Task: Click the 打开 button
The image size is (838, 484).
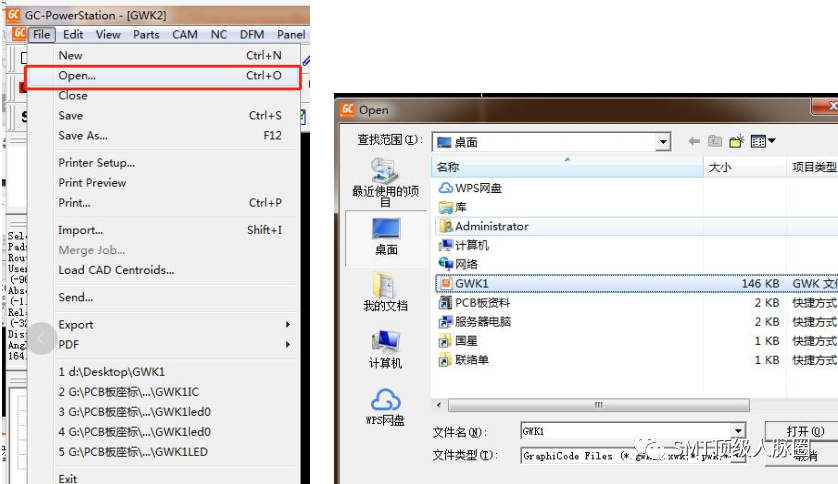Action: tap(804, 431)
